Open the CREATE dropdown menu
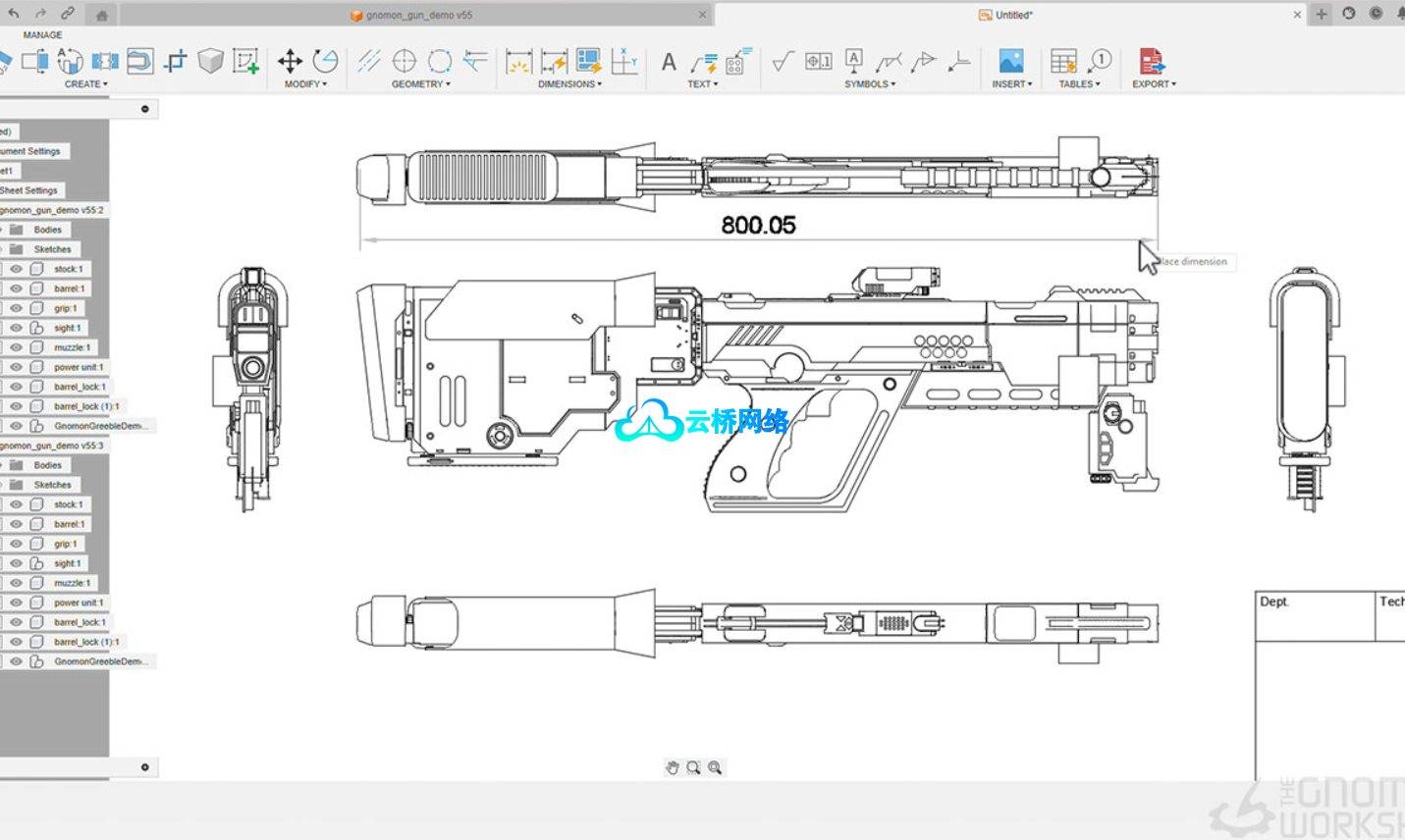This screenshot has height=840, width=1405. click(x=86, y=84)
